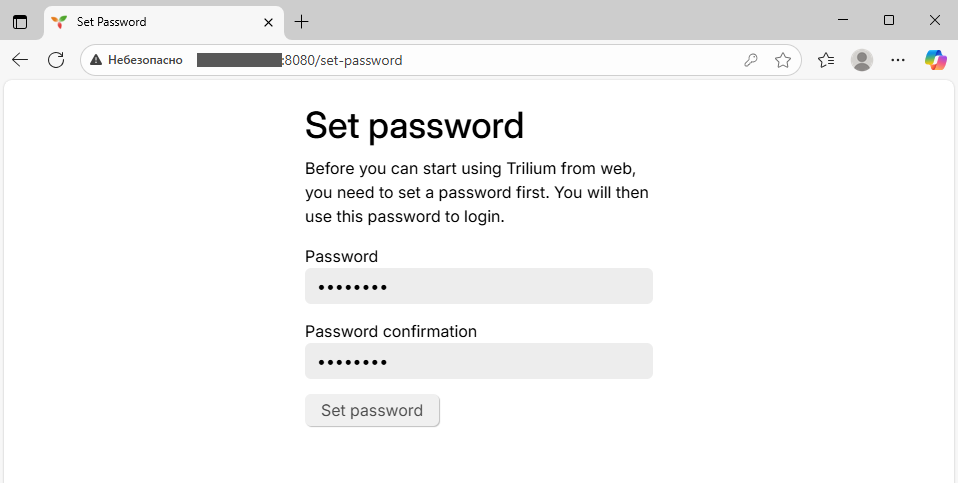Click the Set password button
Viewport: 958px width, 483px height.
372,411
